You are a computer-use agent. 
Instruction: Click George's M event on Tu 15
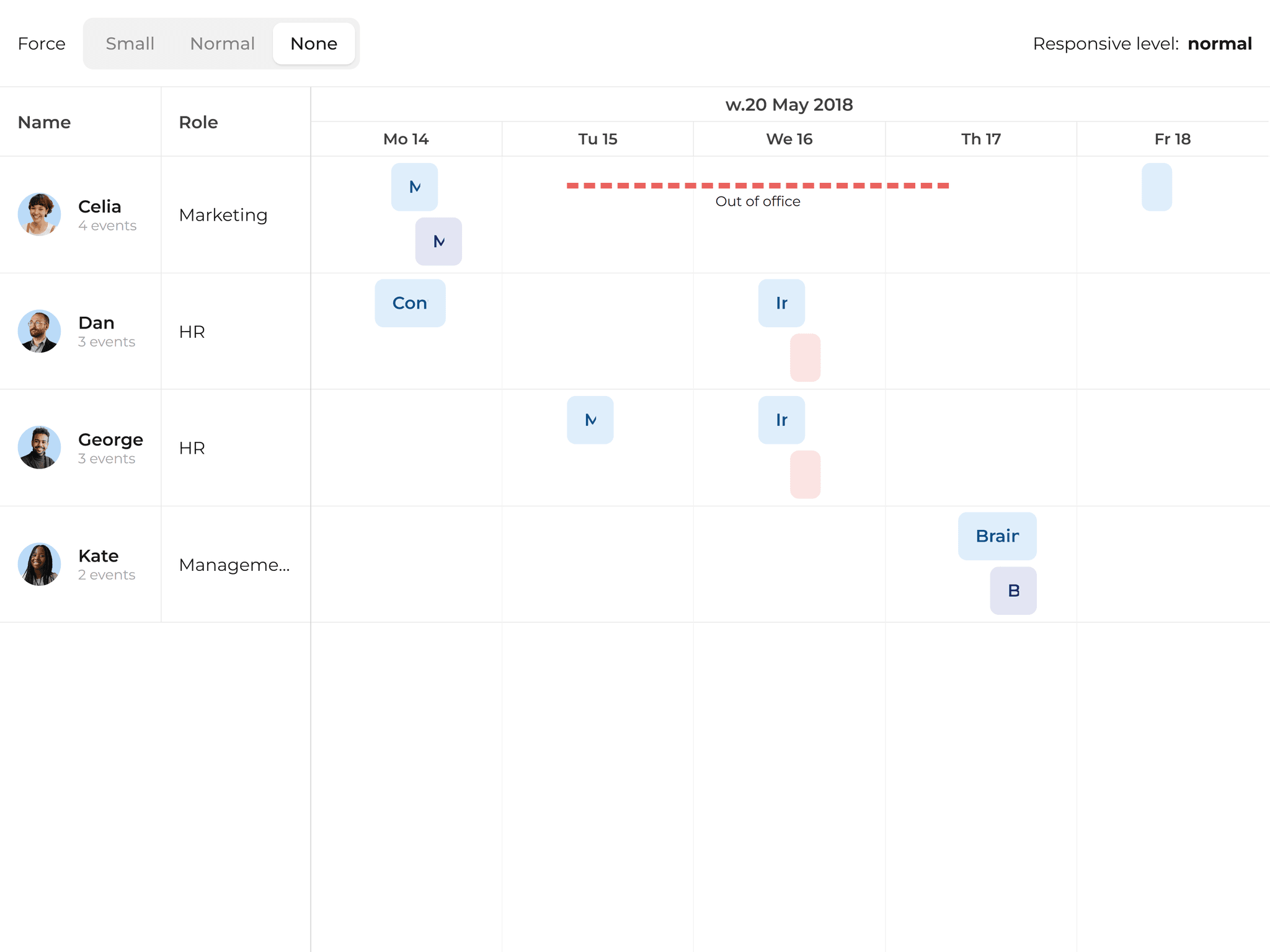[590, 420]
